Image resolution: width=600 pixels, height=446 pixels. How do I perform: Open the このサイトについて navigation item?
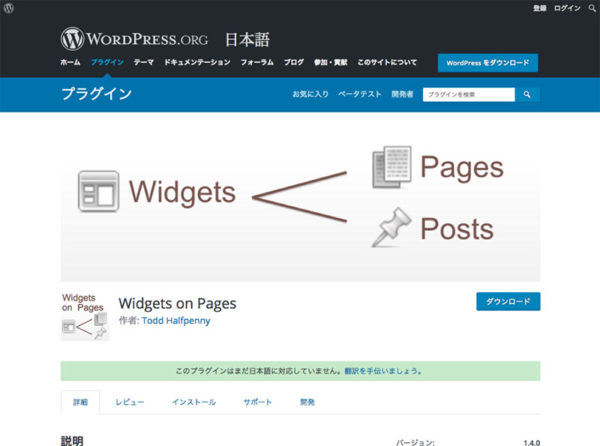click(x=387, y=62)
